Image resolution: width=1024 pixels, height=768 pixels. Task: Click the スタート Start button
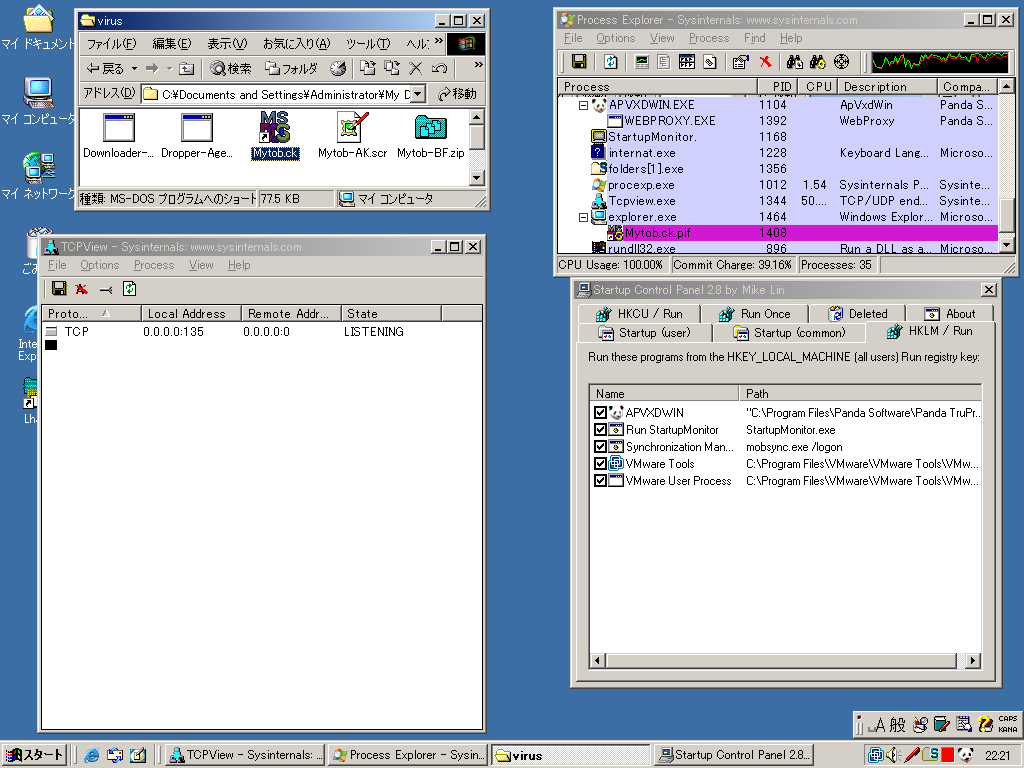pyautogui.click(x=34, y=755)
